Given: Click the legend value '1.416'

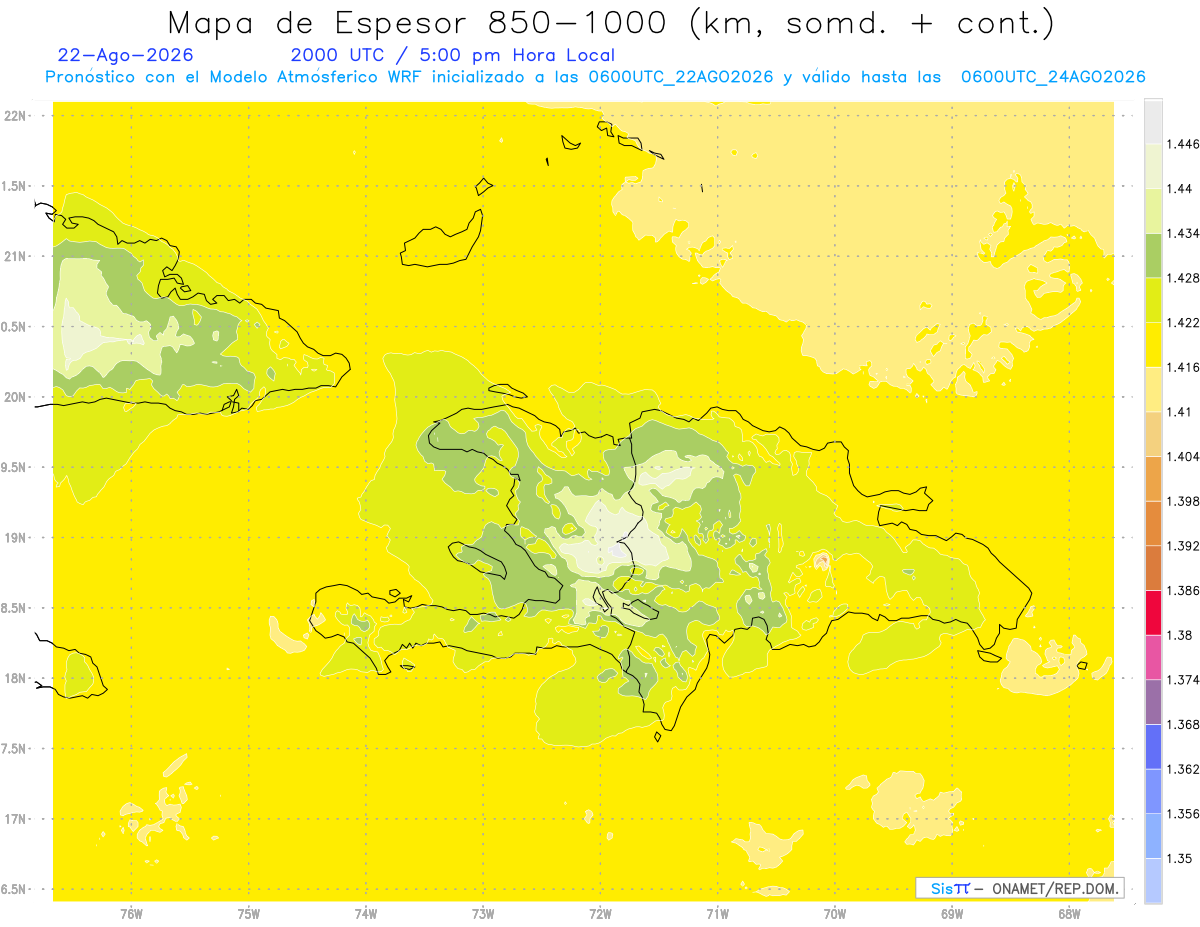Looking at the screenshot, I should tap(1182, 367).
